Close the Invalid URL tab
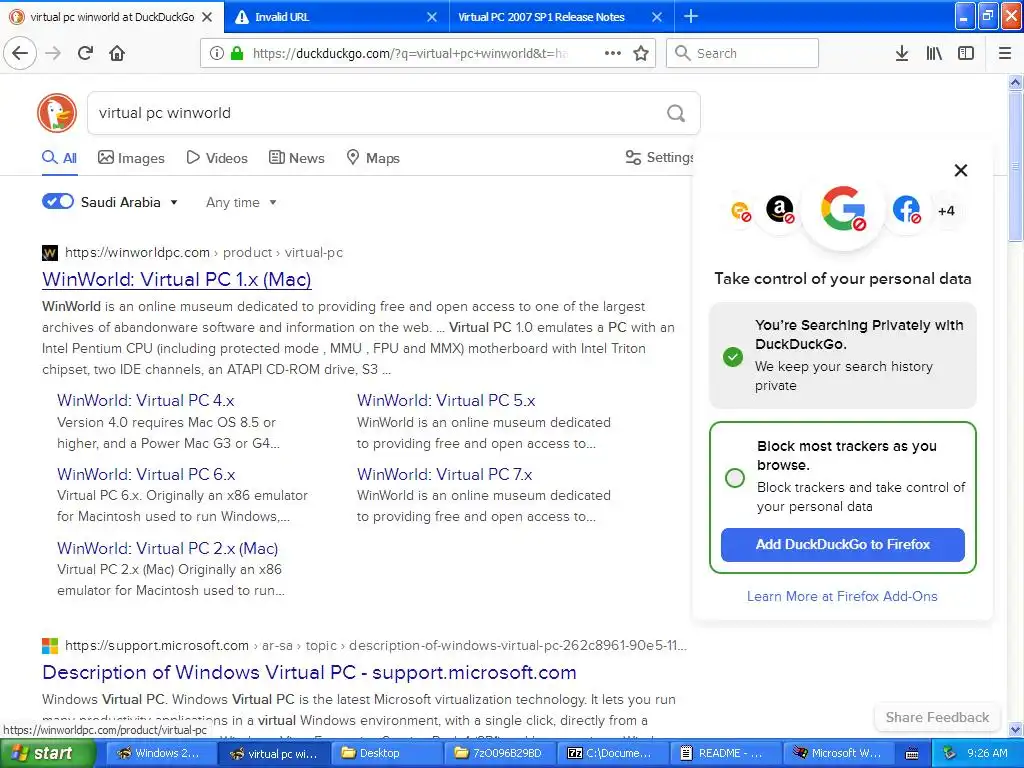 coord(432,17)
